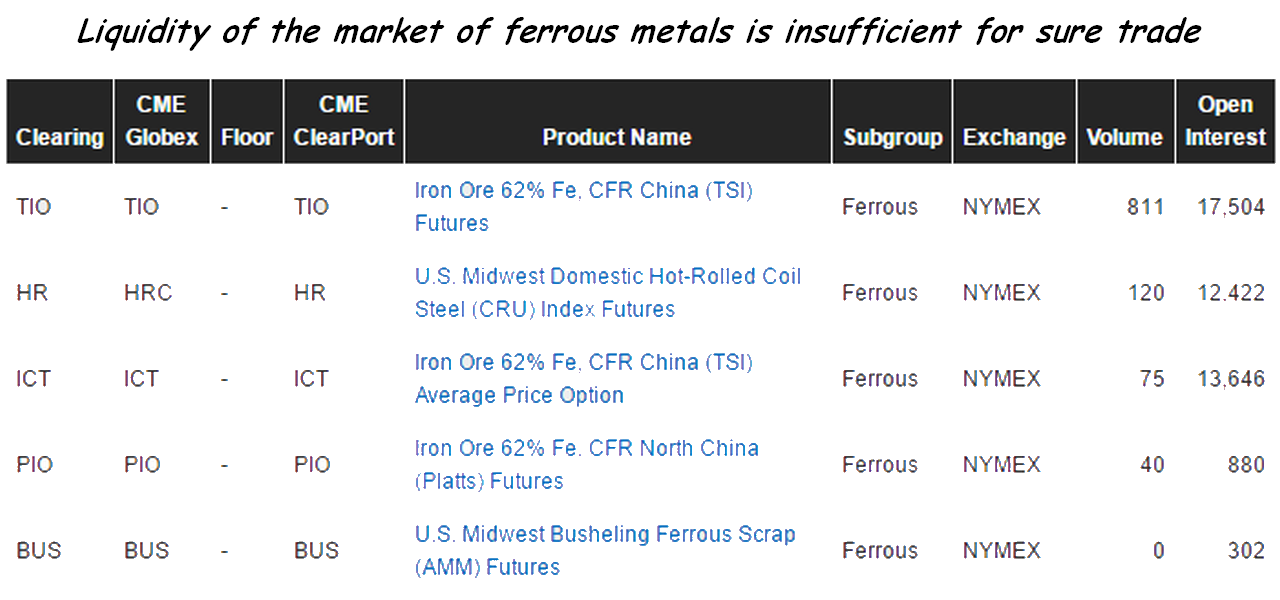
Task: Sort by Open Interest column header
Action: [x=1226, y=122]
